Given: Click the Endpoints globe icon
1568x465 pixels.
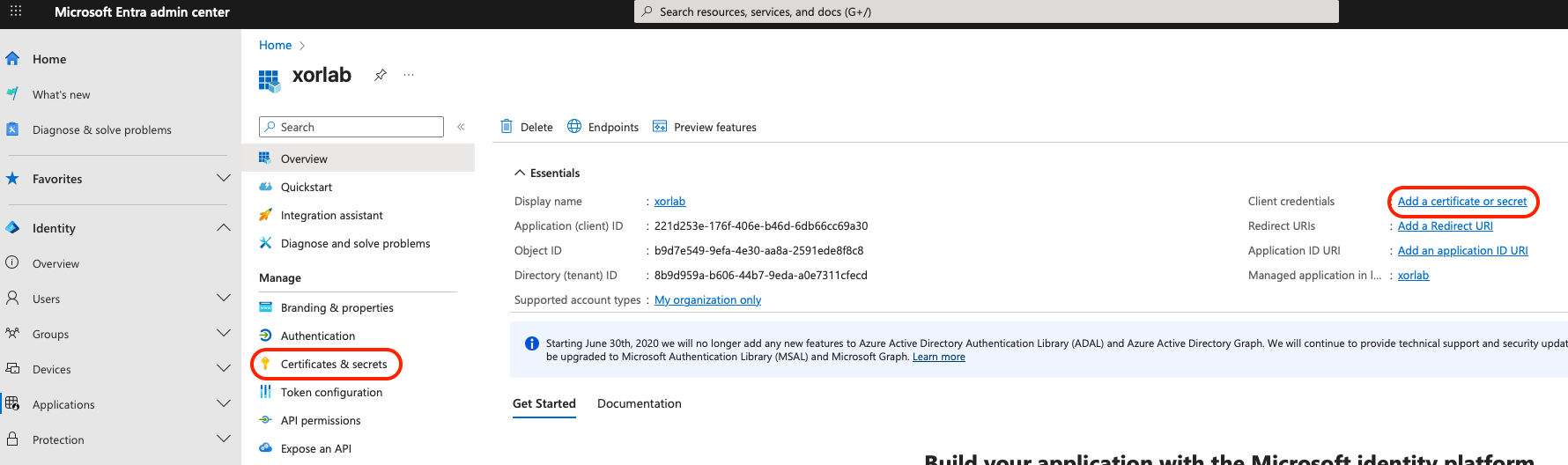Looking at the screenshot, I should [574, 126].
